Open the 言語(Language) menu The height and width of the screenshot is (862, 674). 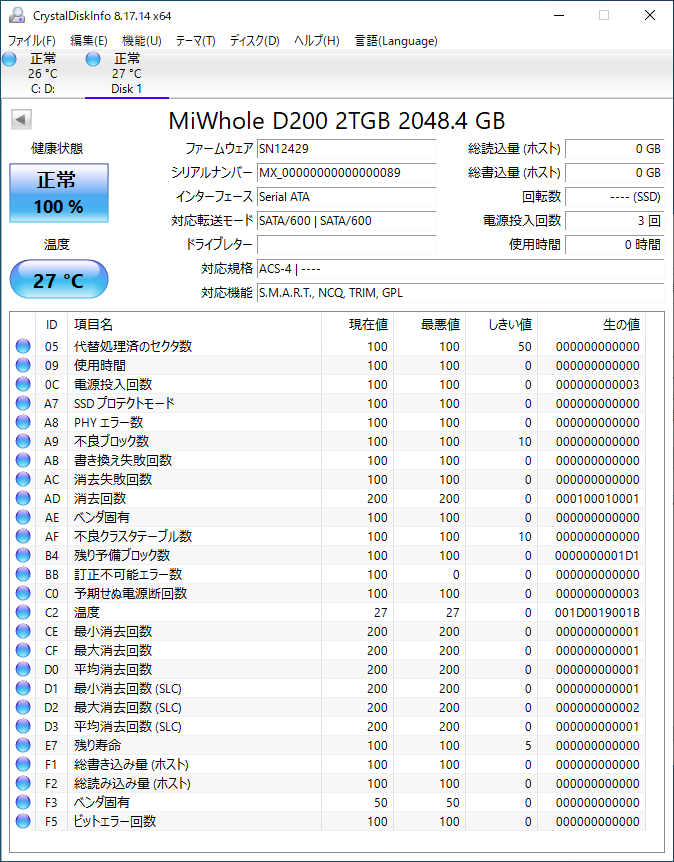tap(396, 41)
